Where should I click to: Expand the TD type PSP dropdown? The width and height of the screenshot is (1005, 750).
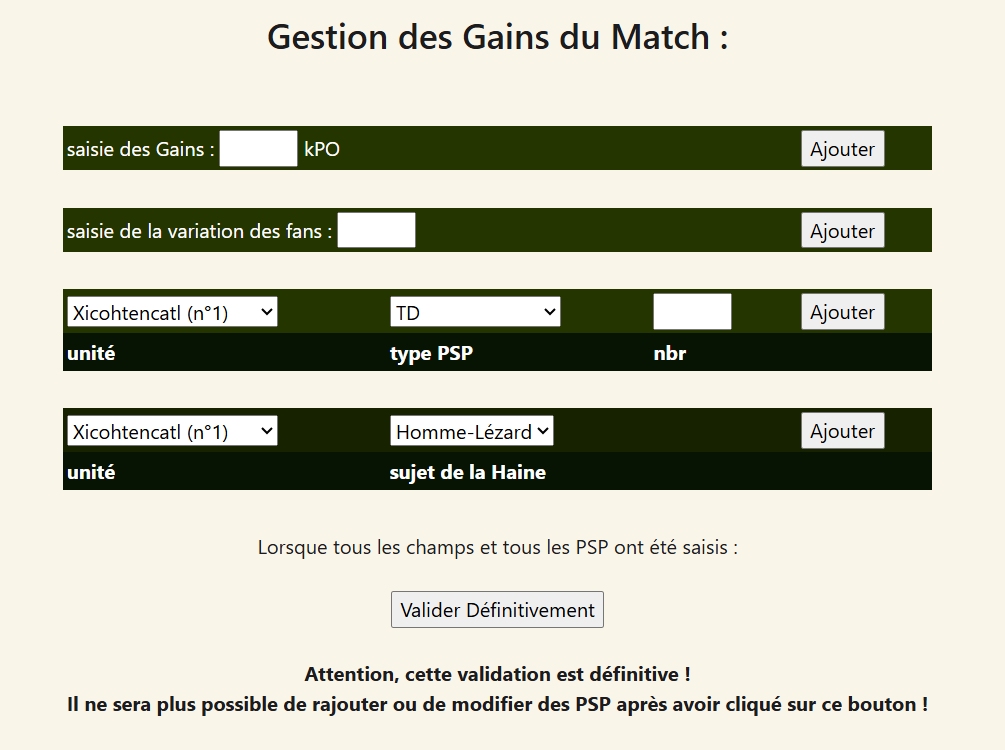pyautogui.click(x=475, y=312)
